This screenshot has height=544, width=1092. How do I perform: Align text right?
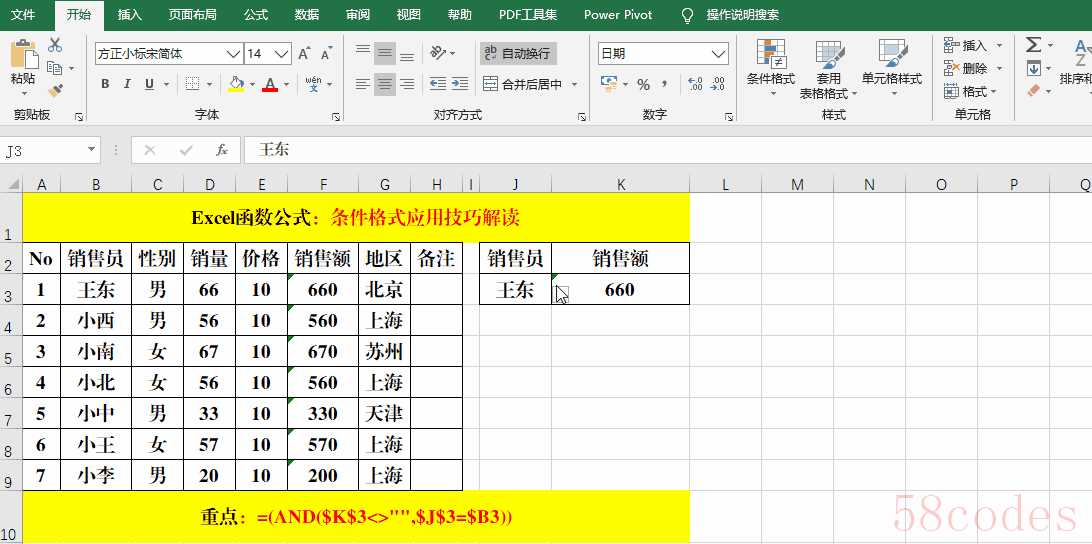[407, 84]
